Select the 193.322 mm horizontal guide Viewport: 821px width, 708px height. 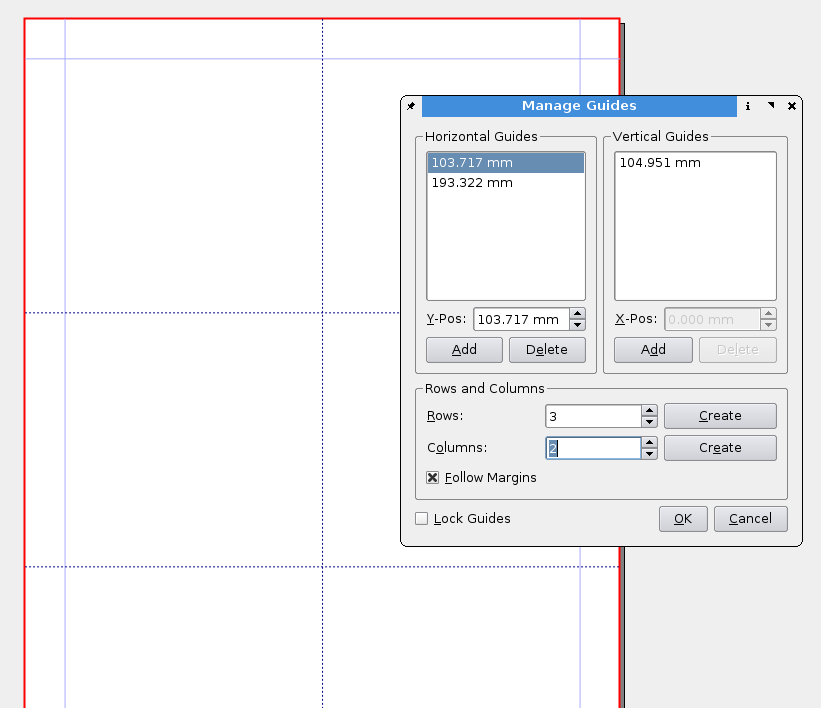coord(472,183)
